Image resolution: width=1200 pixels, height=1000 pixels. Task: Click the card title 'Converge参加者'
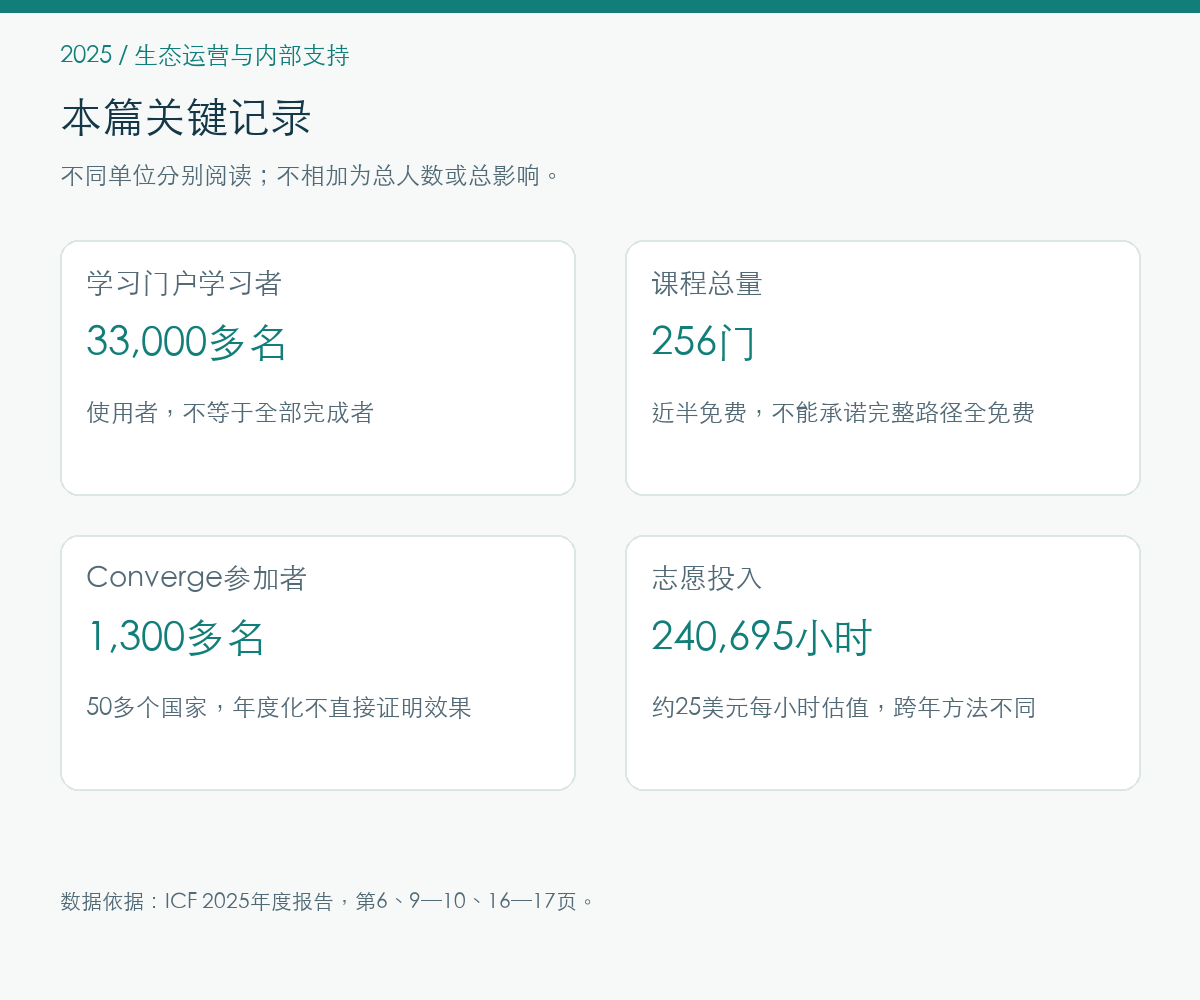click(197, 578)
